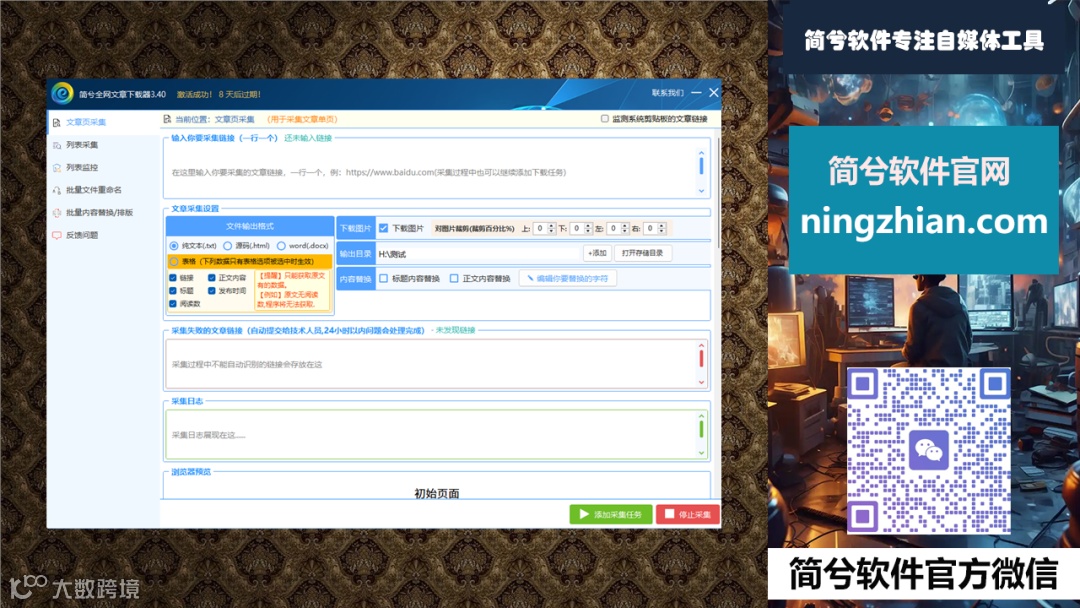Screen dimensions: 1080x608
Task: Click the 反馈问题 speech bubble icon
Action: (56, 235)
